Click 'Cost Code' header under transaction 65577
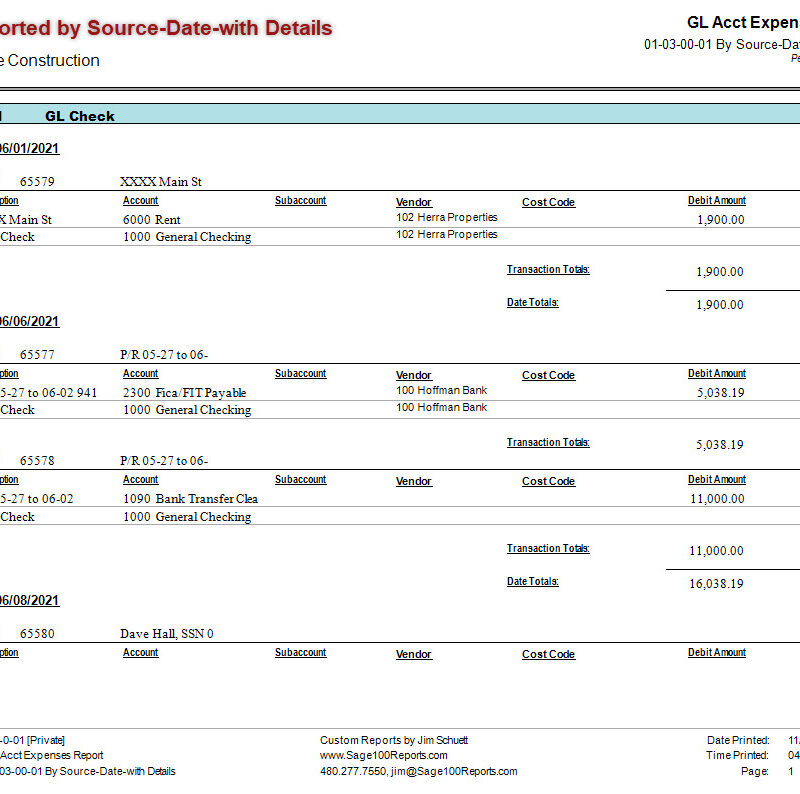 (x=548, y=376)
